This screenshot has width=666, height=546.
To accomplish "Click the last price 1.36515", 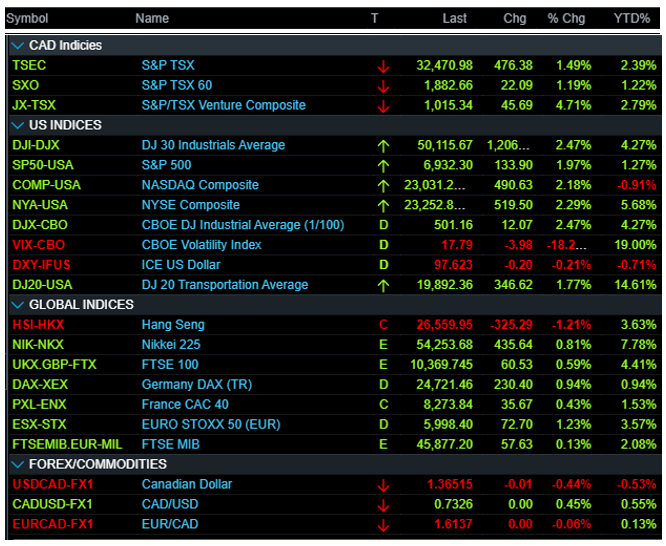I will [450, 485].
